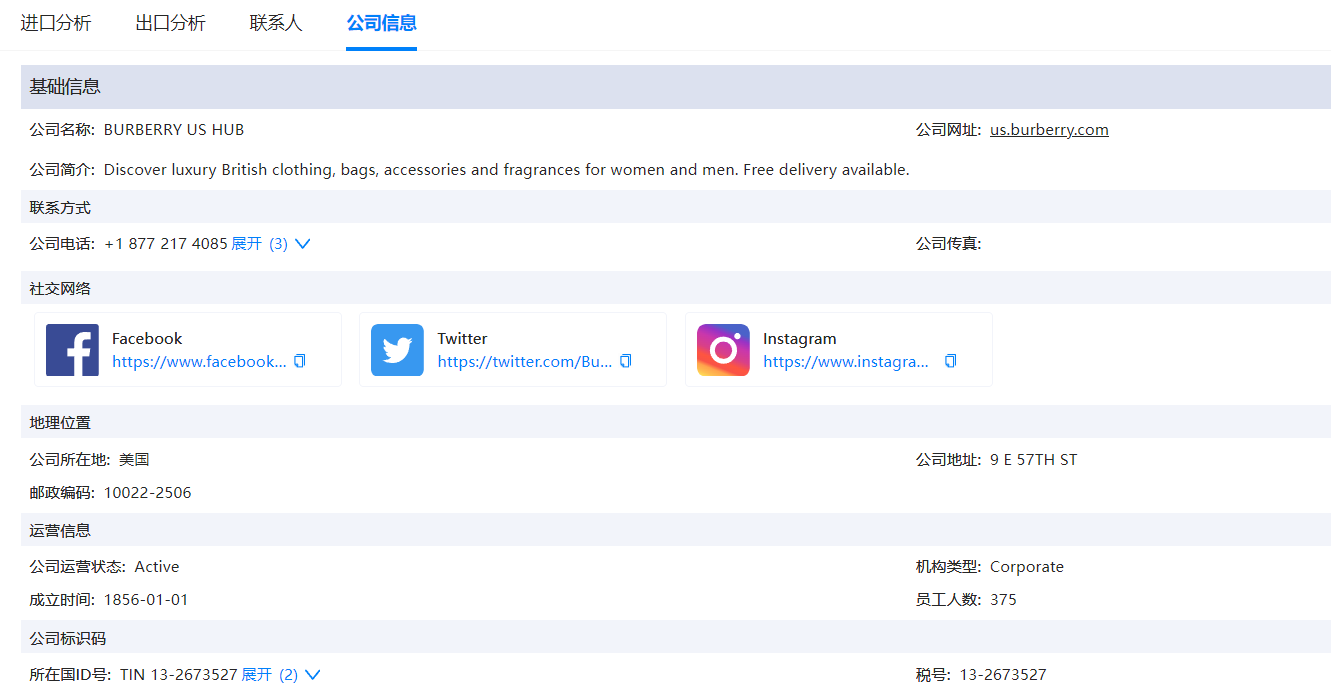Open the Twitter bird logo icon
The image size is (1331, 695).
(x=397, y=349)
